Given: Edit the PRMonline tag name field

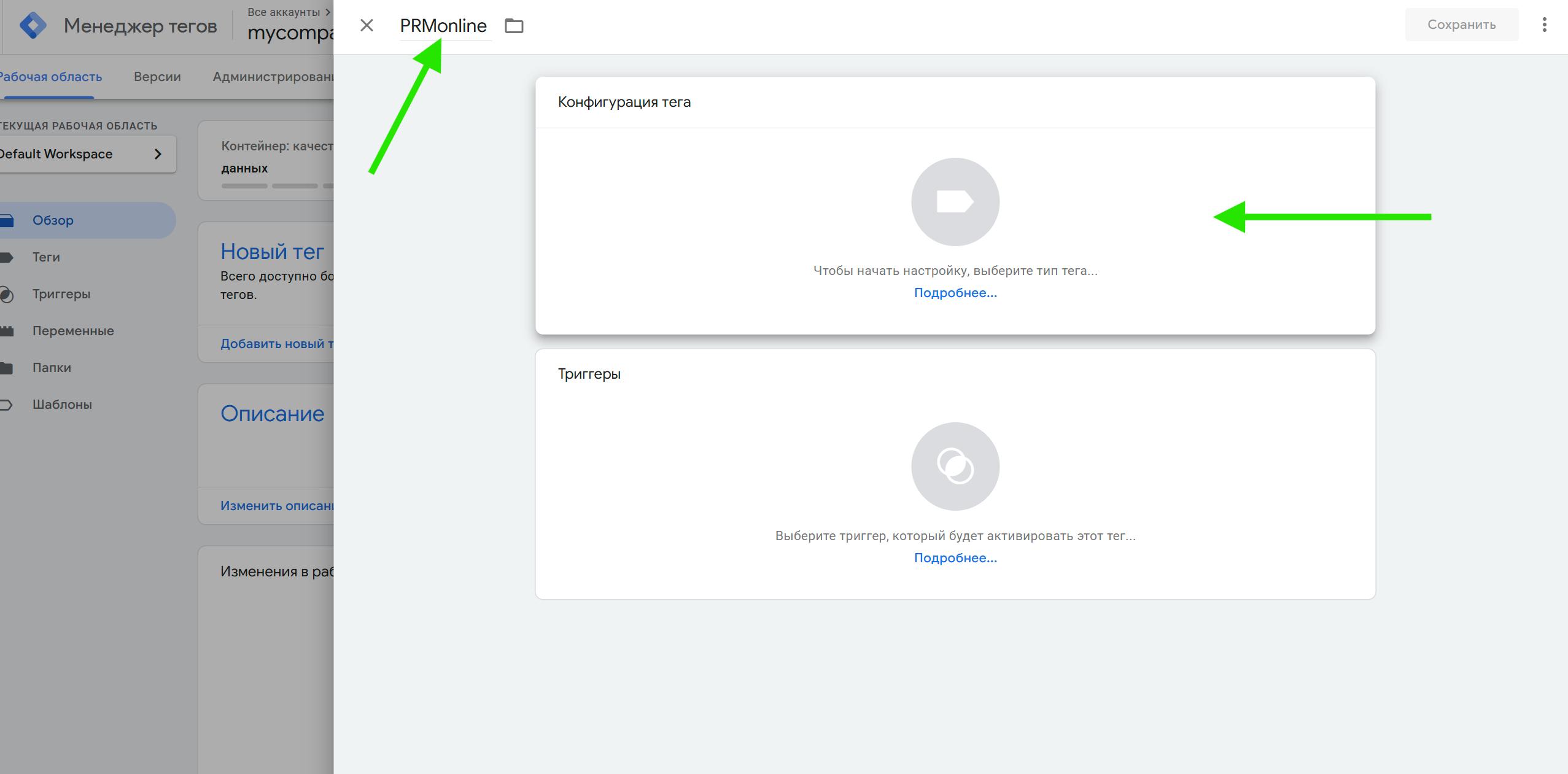Looking at the screenshot, I should tap(443, 26).
